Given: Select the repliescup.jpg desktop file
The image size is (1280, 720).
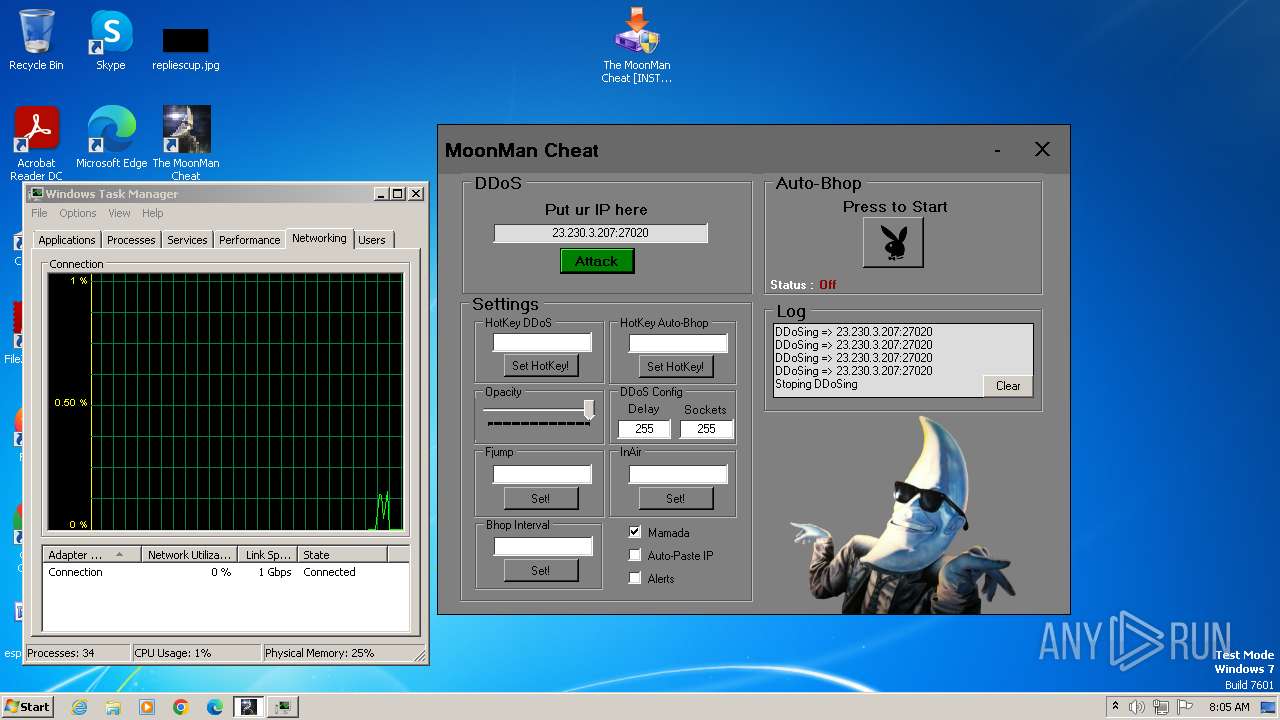Looking at the screenshot, I should (186, 48).
